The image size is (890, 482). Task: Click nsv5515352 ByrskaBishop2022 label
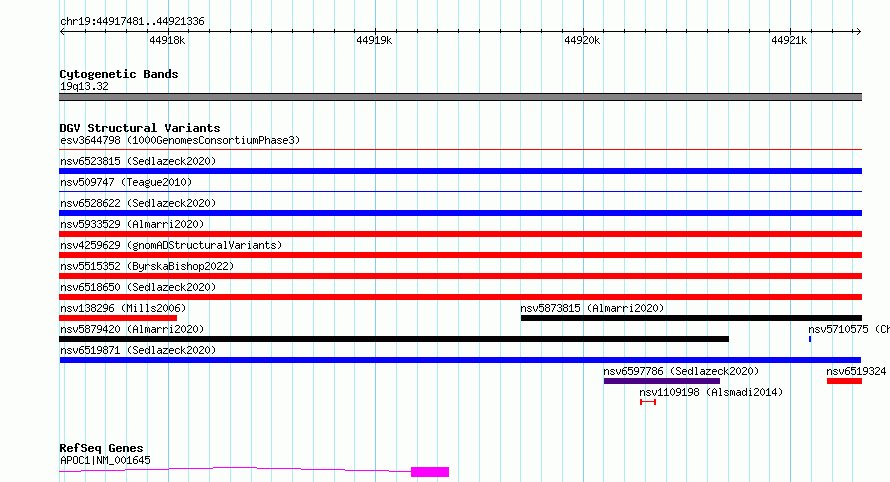[x=147, y=266]
